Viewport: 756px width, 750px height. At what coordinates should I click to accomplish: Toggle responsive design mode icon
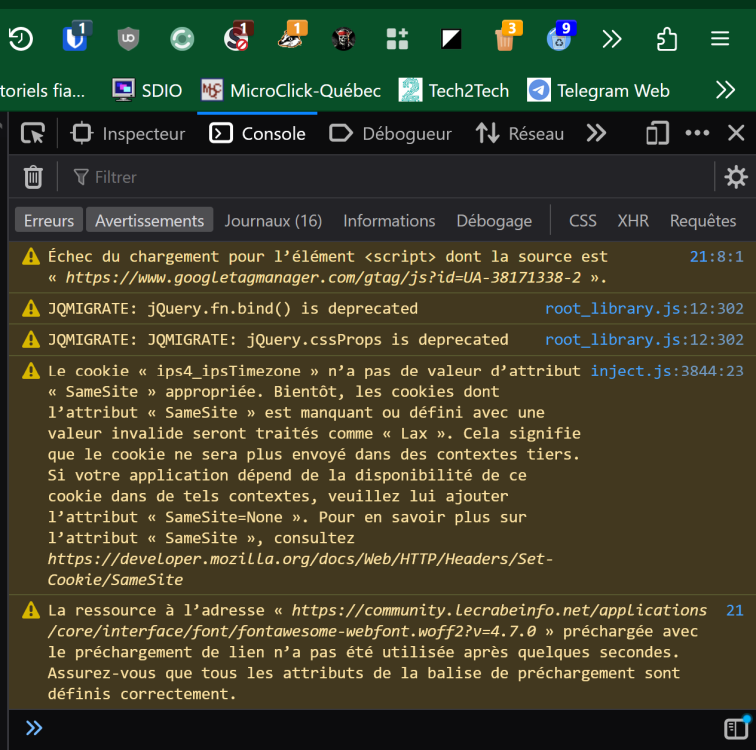[658, 134]
